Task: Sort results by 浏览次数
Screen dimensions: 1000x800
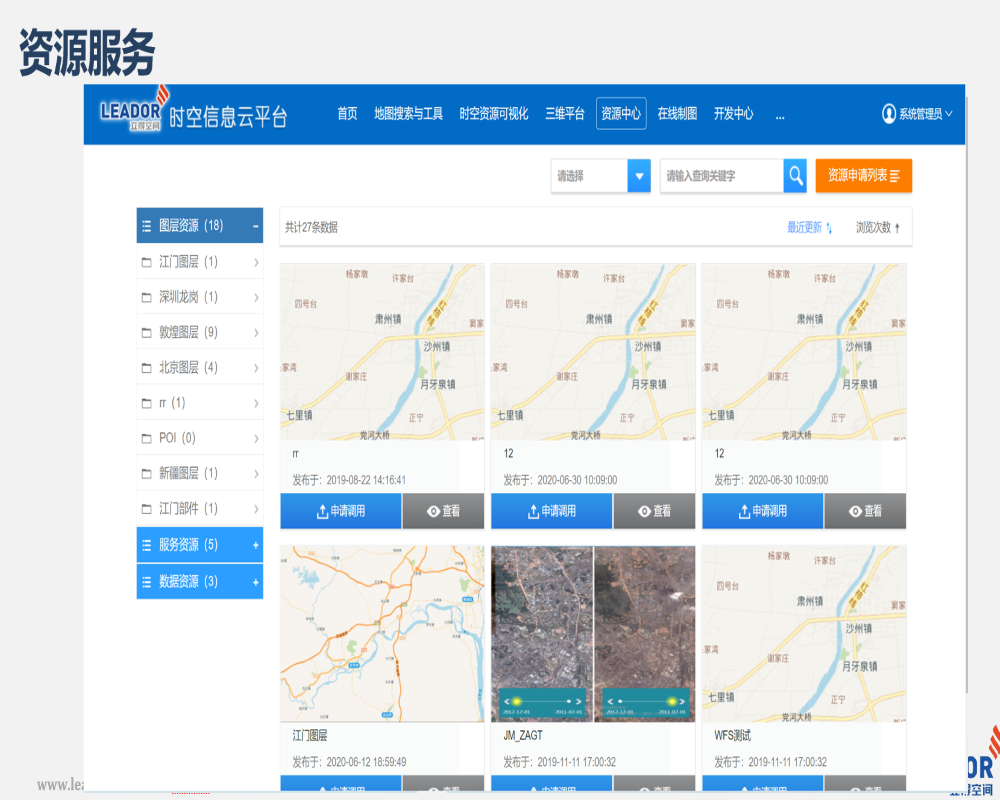Action: coord(877,228)
